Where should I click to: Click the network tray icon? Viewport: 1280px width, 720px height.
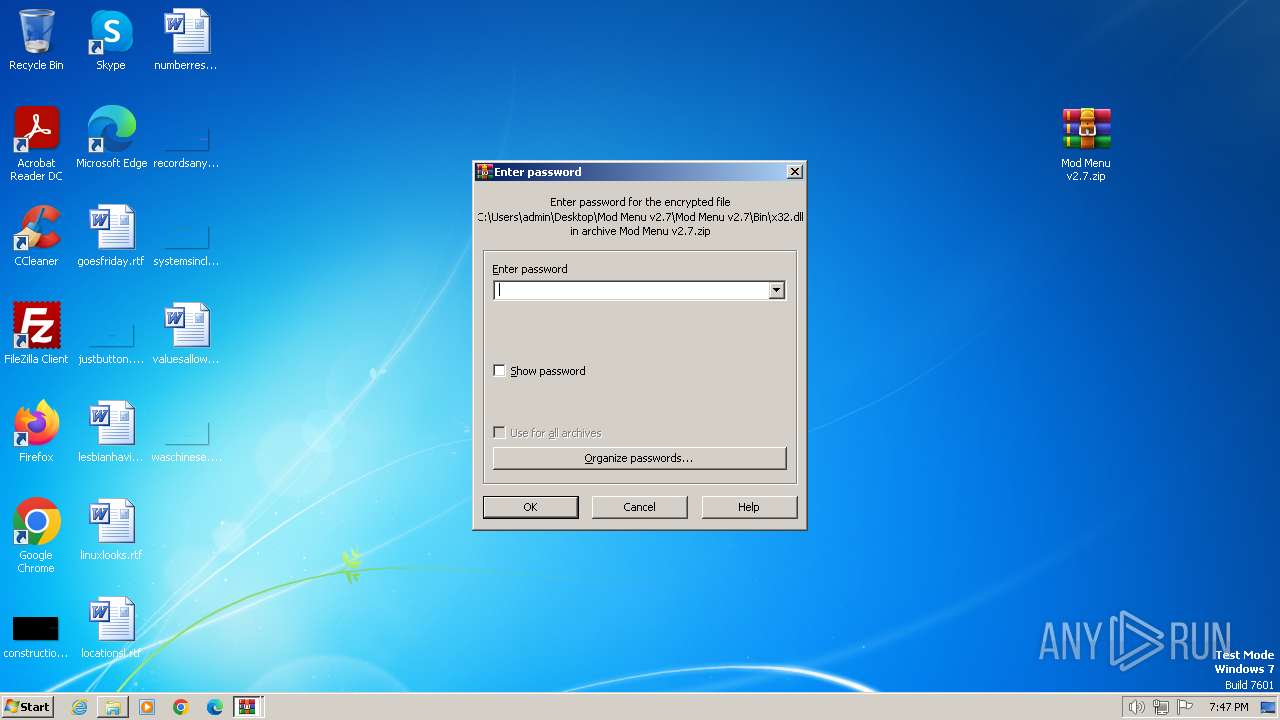coord(1160,707)
